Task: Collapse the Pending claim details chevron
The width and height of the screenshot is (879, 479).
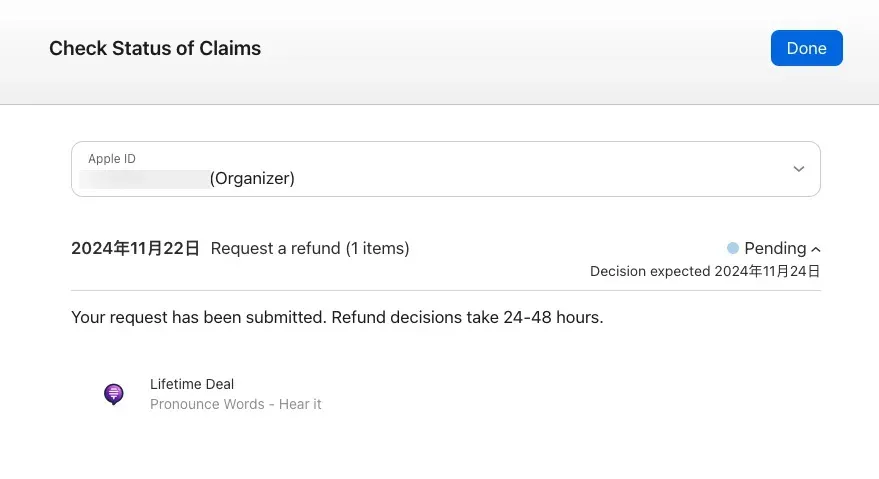Action: coord(816,249)
